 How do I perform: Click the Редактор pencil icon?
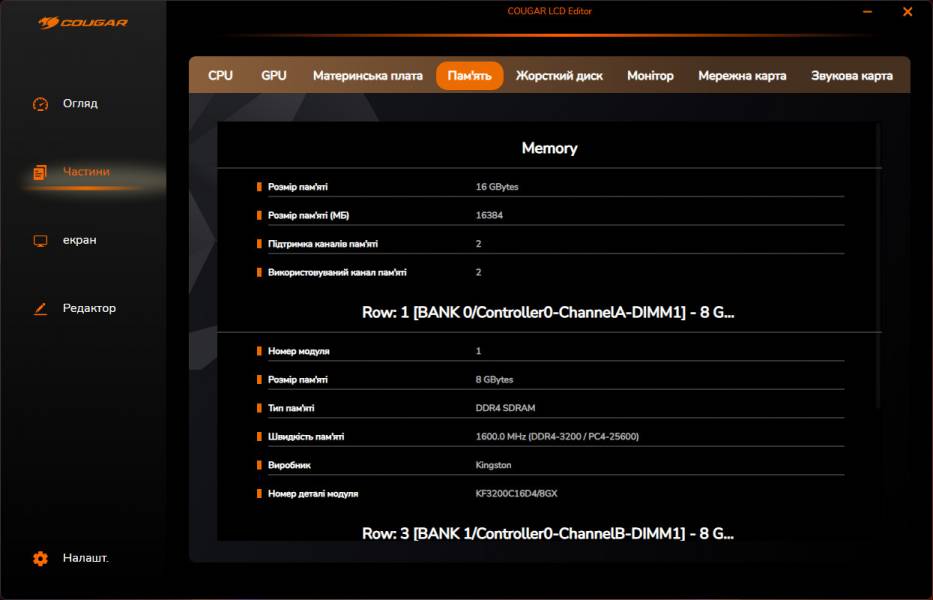point(40,309)
